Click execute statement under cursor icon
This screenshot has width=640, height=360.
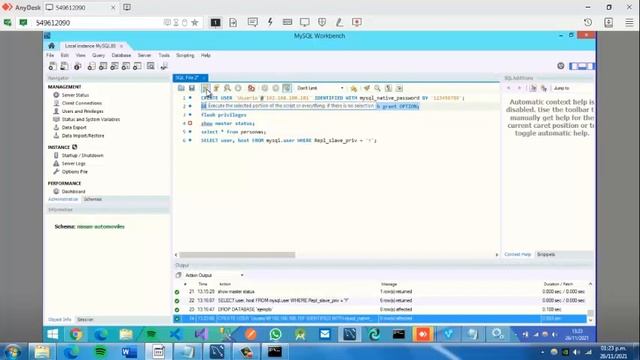(216, 88)
